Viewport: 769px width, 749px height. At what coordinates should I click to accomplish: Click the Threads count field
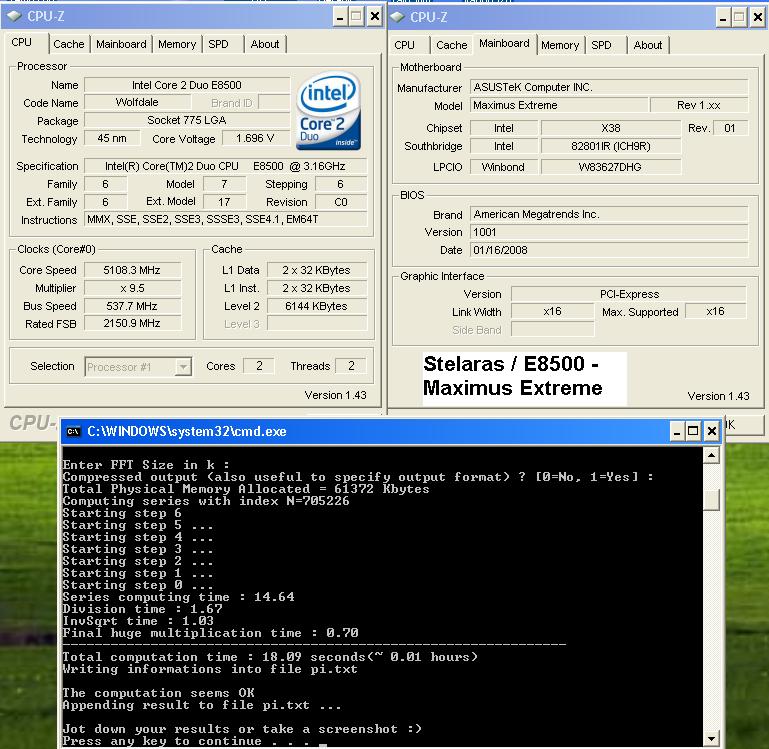(351, 366)
